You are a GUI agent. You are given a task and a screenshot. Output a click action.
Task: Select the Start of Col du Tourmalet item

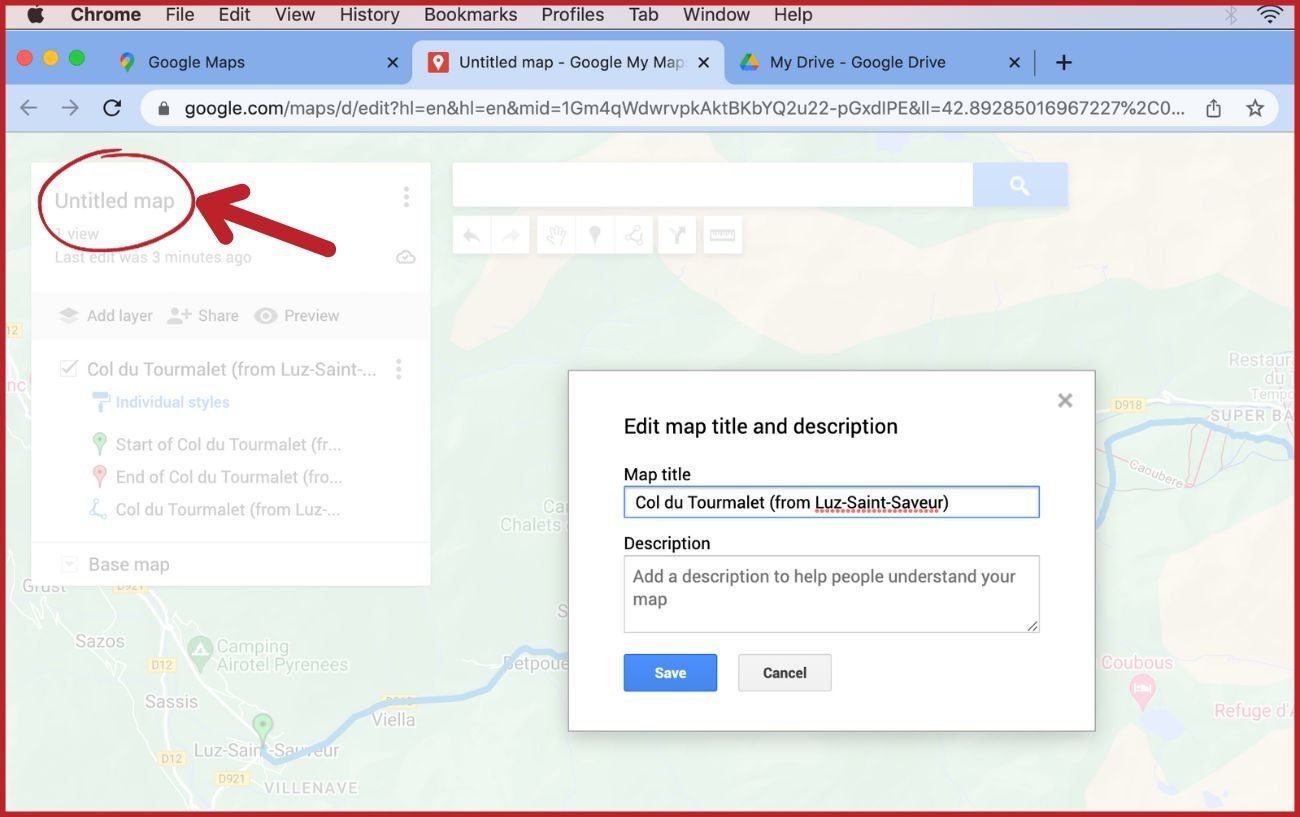[x=229, y=444]
